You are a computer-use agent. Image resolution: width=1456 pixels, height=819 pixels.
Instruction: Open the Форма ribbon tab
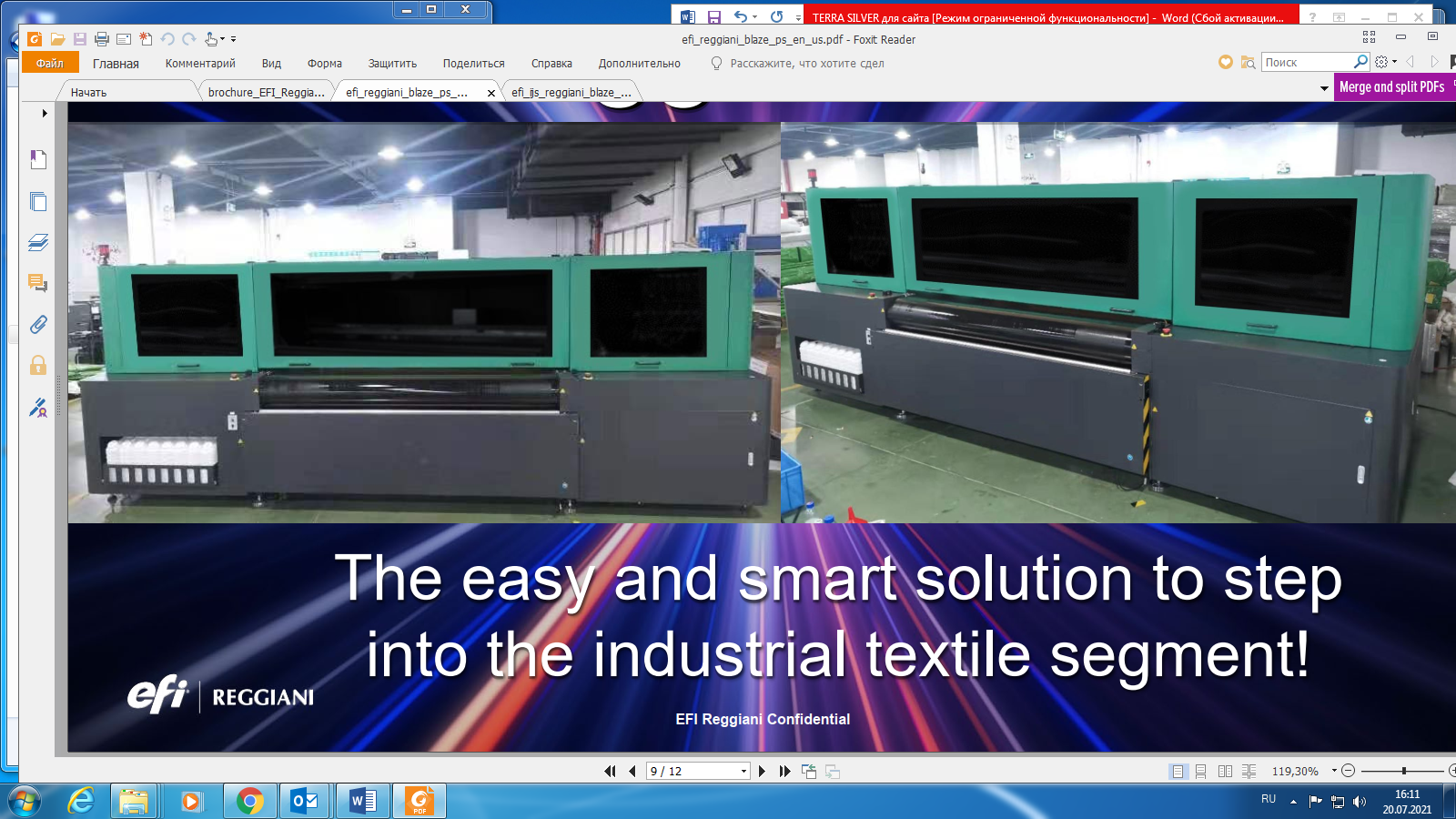pyautogui.click(x=325, y=64)
